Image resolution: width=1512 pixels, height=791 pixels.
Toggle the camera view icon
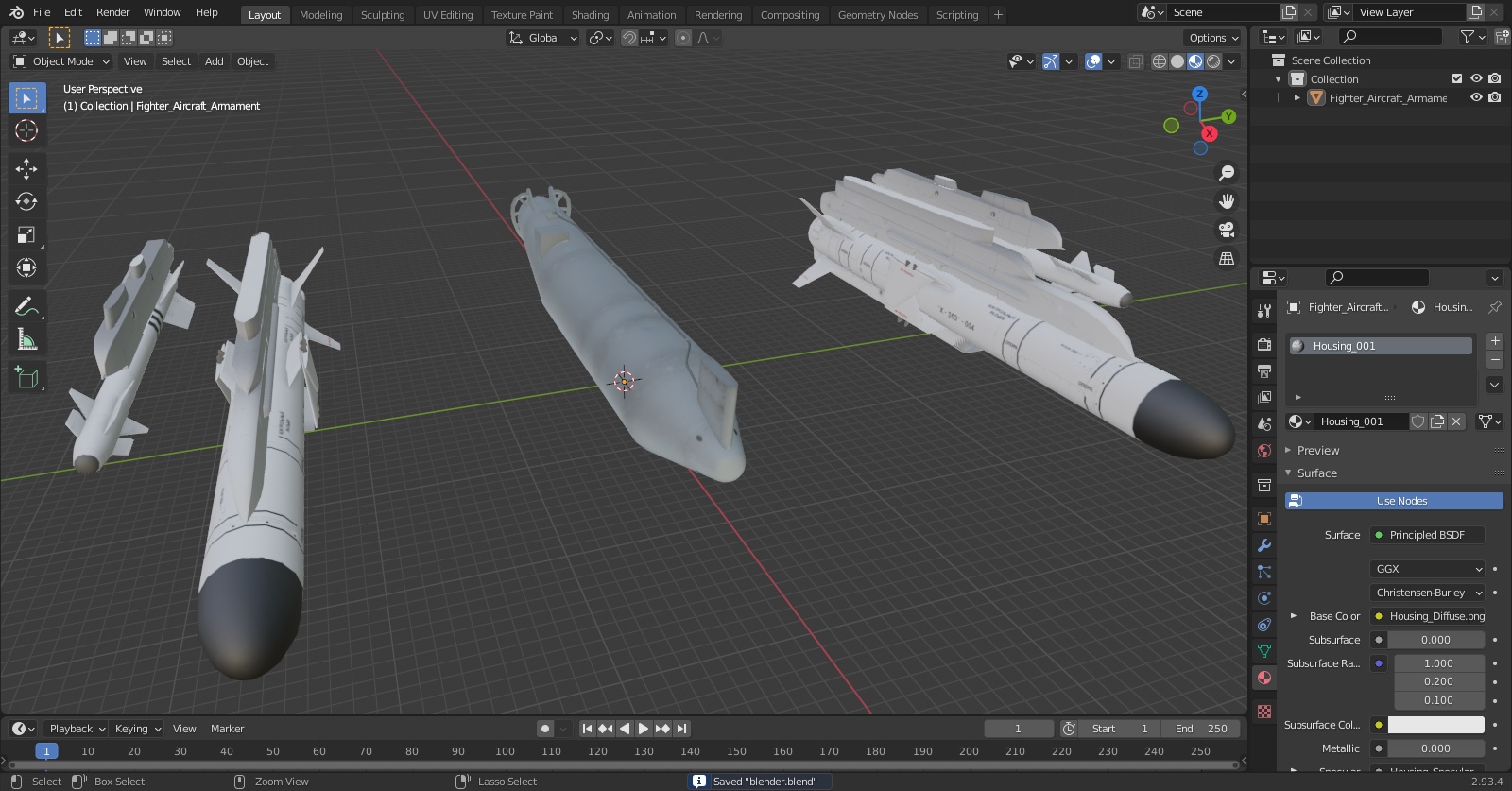(1227, 230)
